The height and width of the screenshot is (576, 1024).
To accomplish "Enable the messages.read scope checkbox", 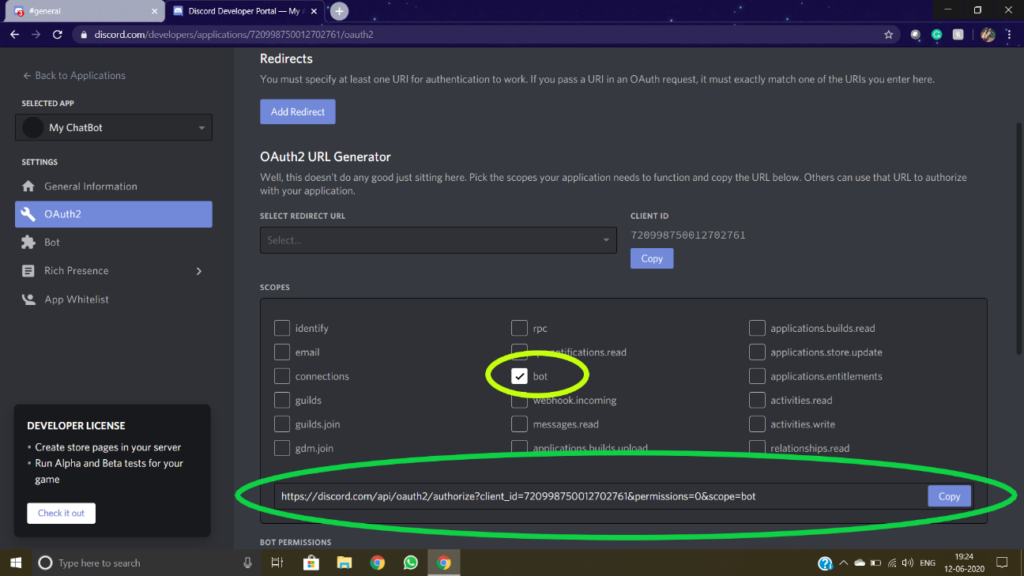I will point(519,424).
